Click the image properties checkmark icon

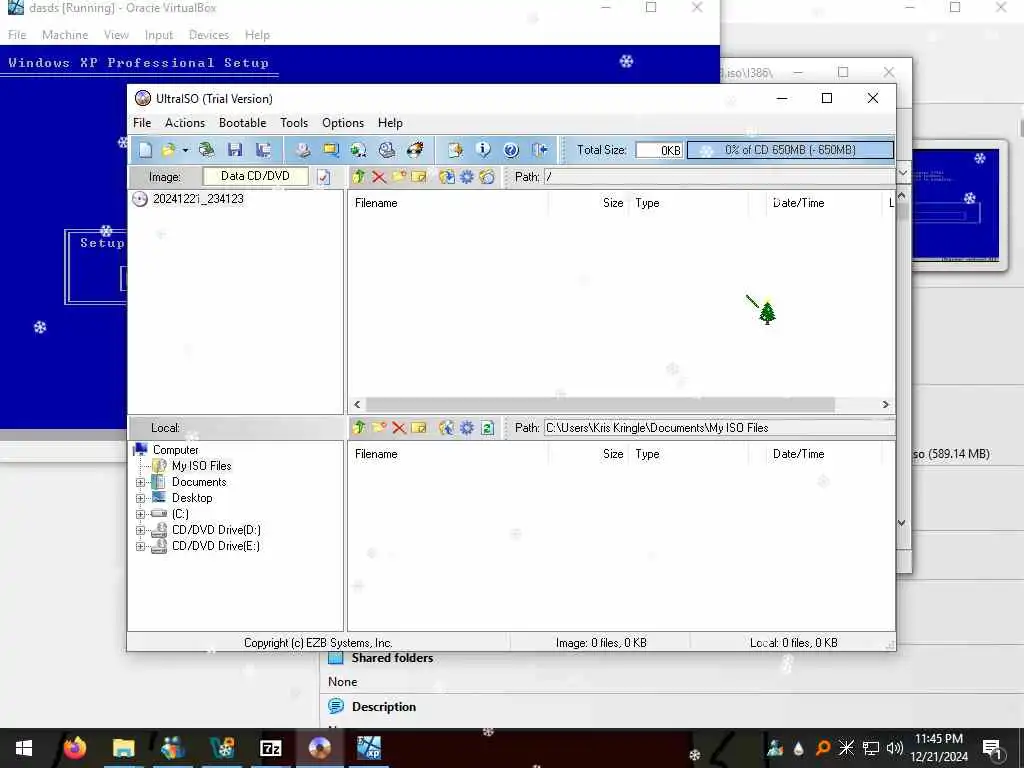coord(324,177)
